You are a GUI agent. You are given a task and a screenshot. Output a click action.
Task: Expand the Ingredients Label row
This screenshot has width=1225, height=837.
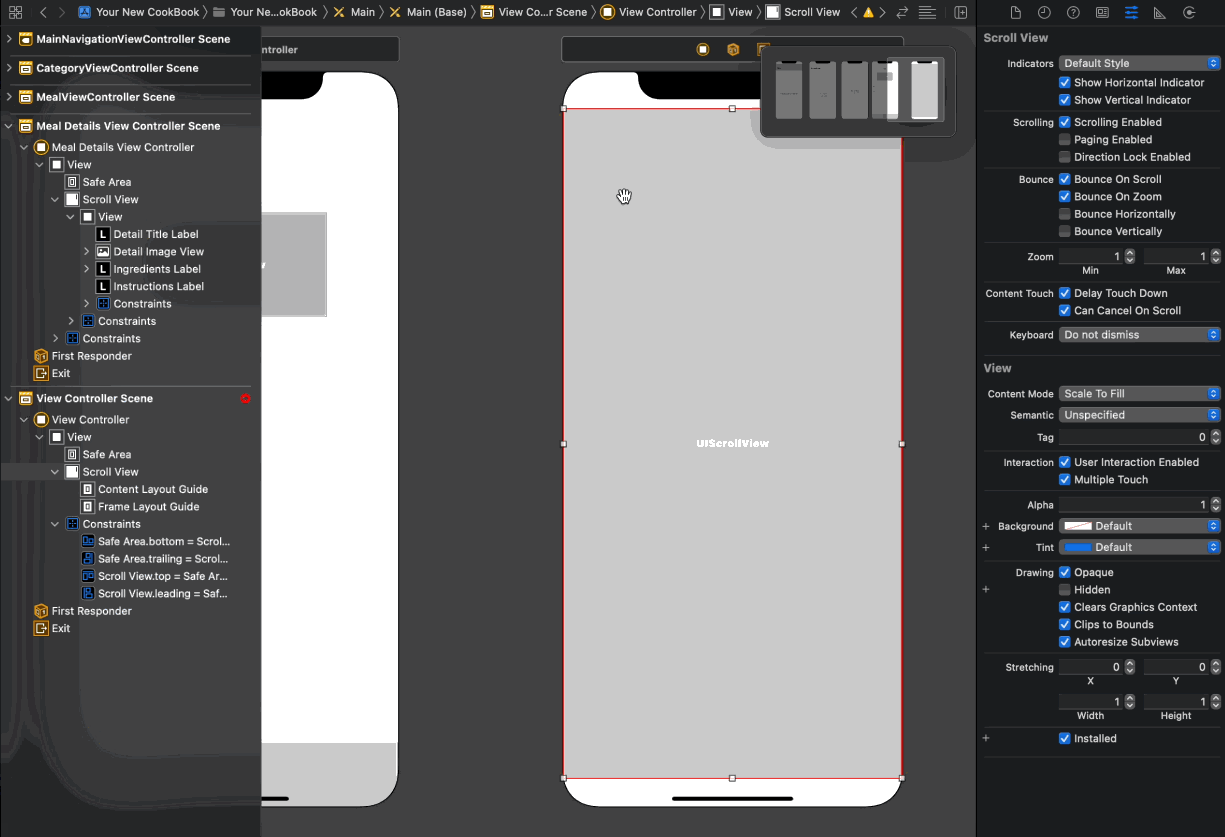87,269
